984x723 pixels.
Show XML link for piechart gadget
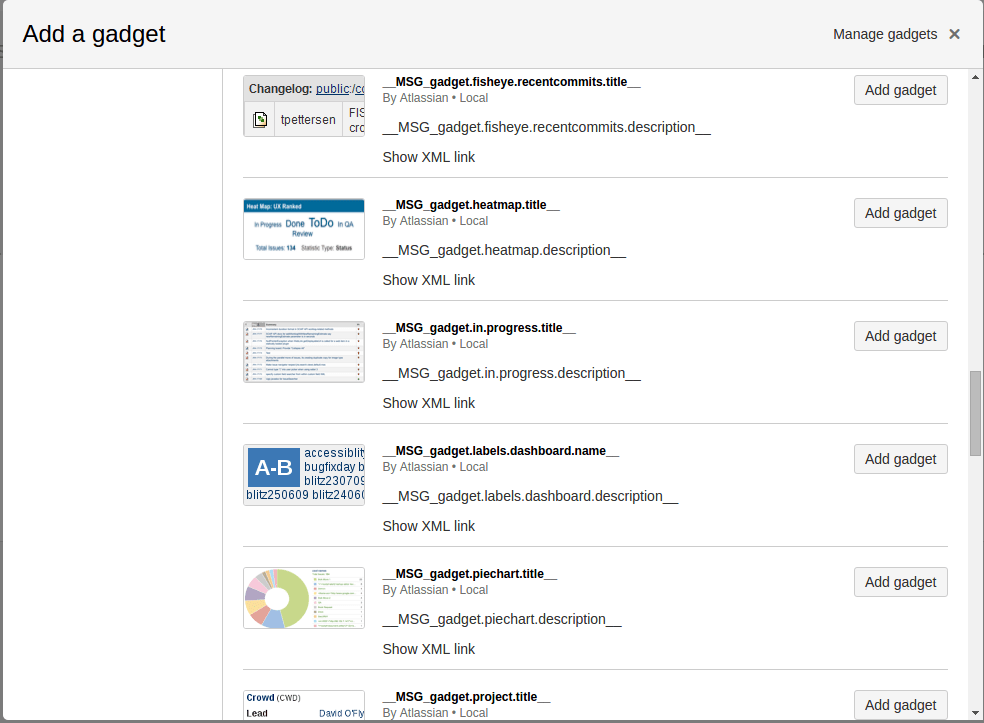coord(428,649)
